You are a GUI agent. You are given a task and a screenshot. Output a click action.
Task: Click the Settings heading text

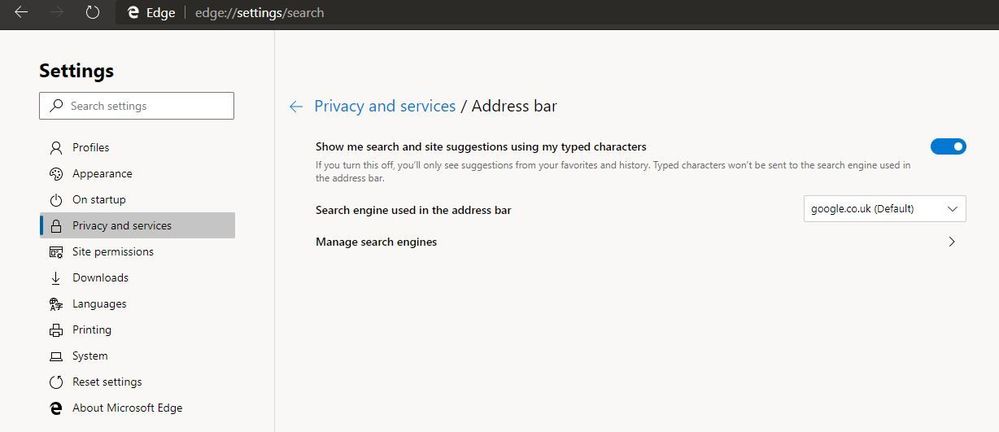point(76,71)
